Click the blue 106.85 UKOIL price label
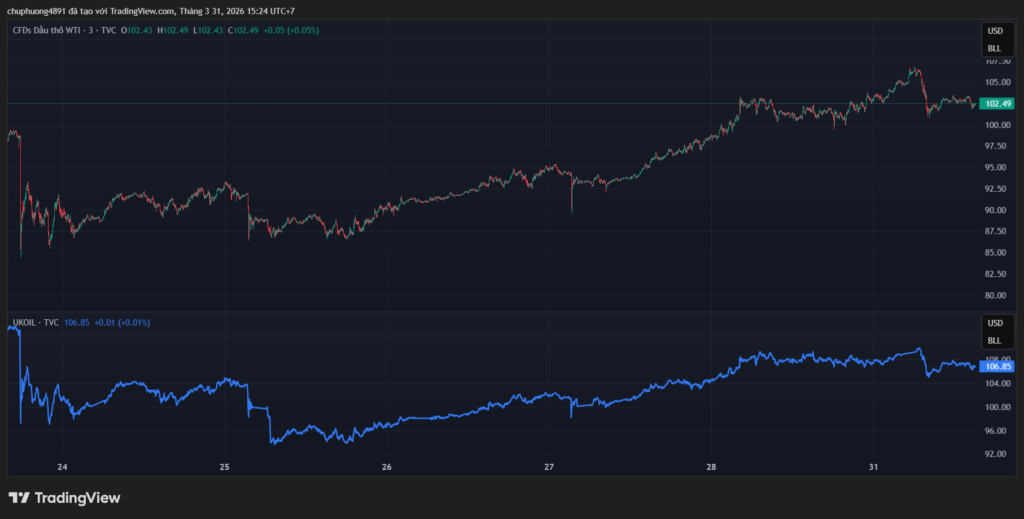 (998, 366)
